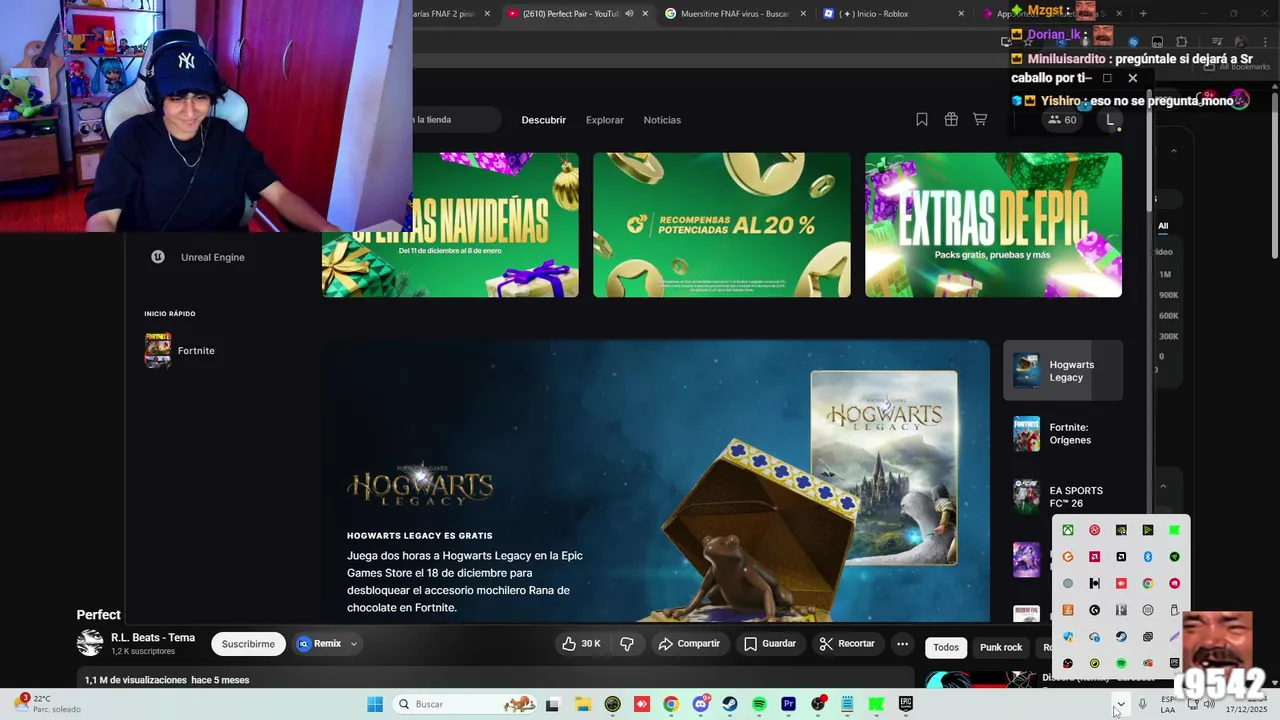Close the Muersitine FNAF virus tab
Image resolution: width=1280 pixels, height=720 pixels.
tap(802, 13)
